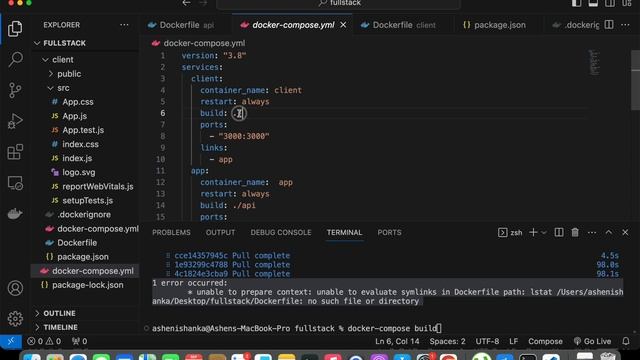Open Remote Explorer view
This screenshot has height=360, width=640.
(x=15, y=183)
